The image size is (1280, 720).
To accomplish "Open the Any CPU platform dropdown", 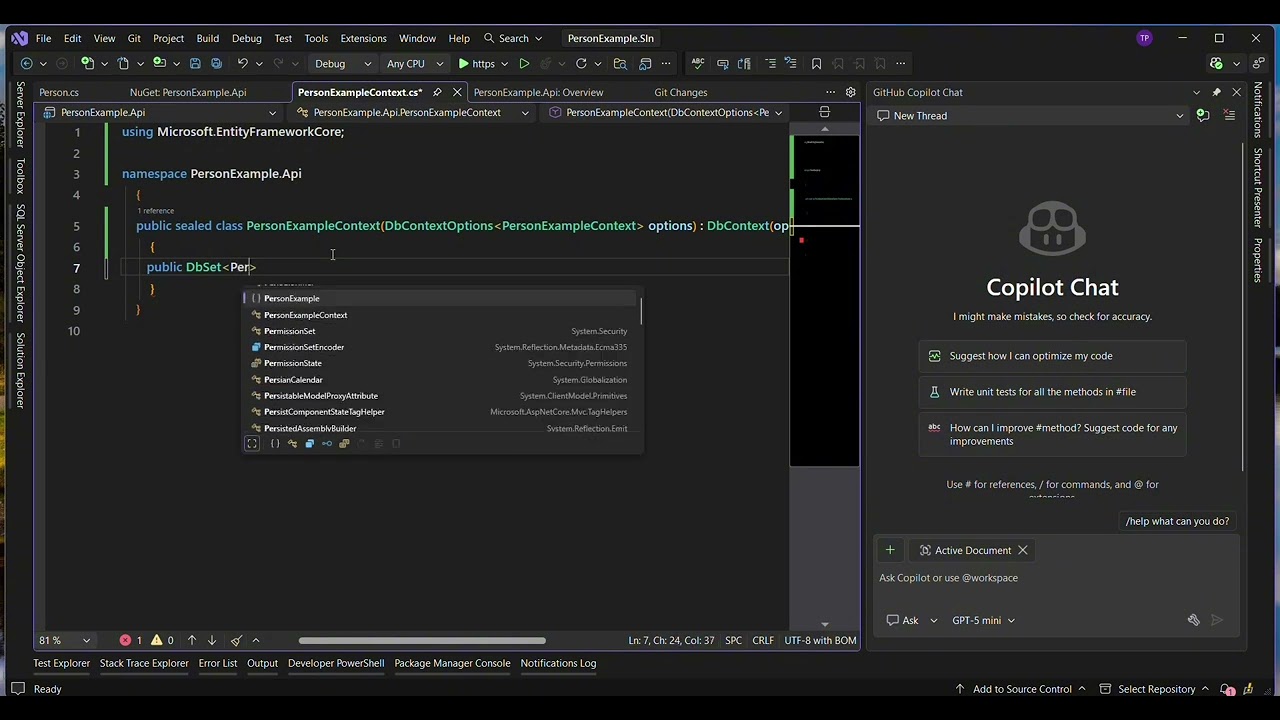I will click(x=415, y=63).
